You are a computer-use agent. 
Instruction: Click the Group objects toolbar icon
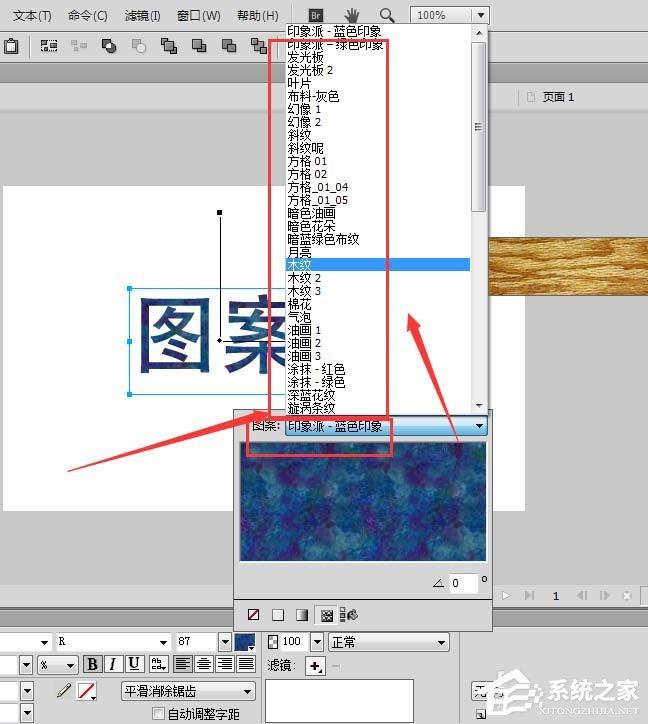(48, 46)
